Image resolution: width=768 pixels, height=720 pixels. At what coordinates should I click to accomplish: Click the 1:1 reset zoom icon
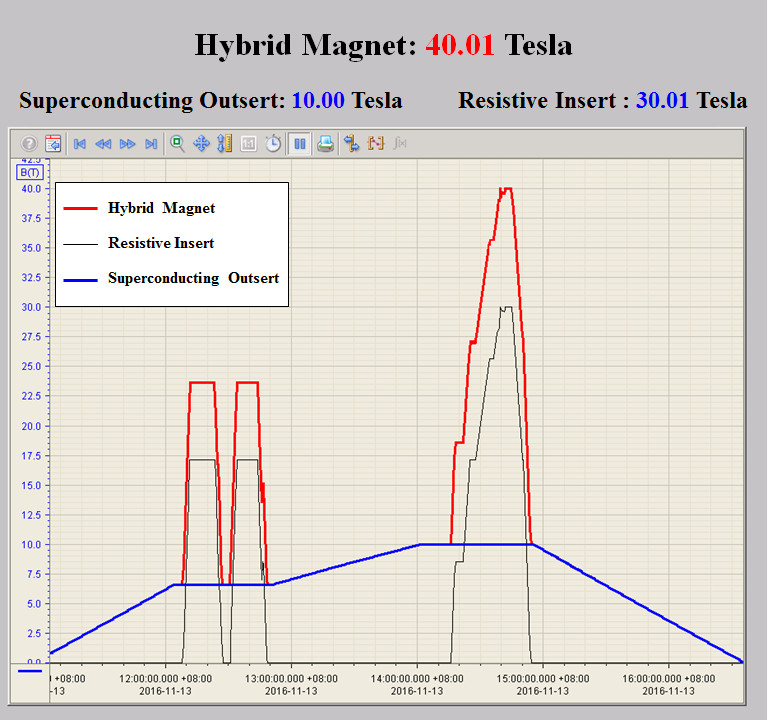tap(249, 144)
